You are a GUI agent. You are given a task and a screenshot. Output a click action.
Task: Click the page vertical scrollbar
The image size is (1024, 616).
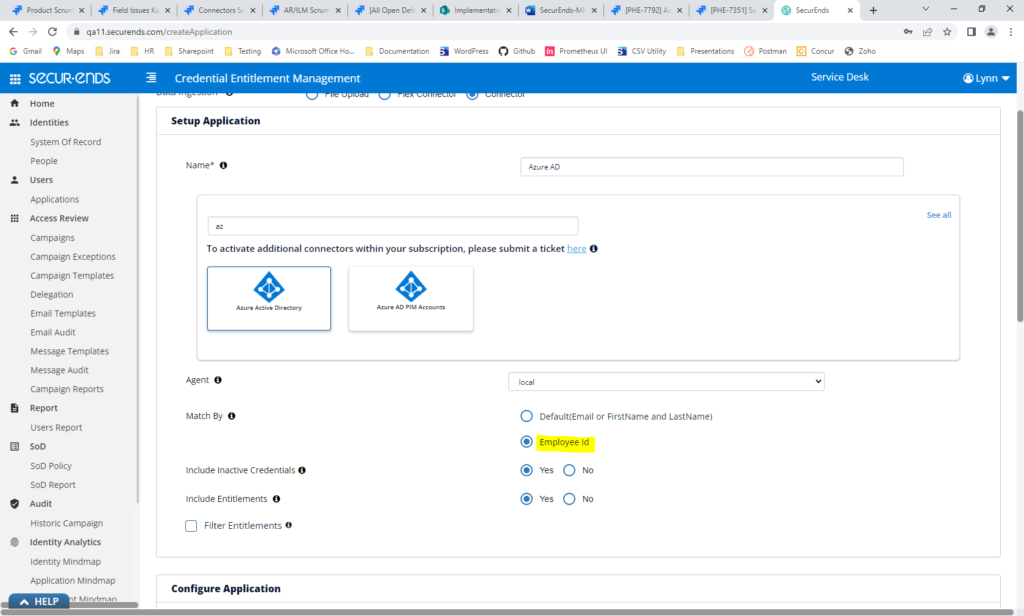pyautogui.click(x=1020, y=216)
